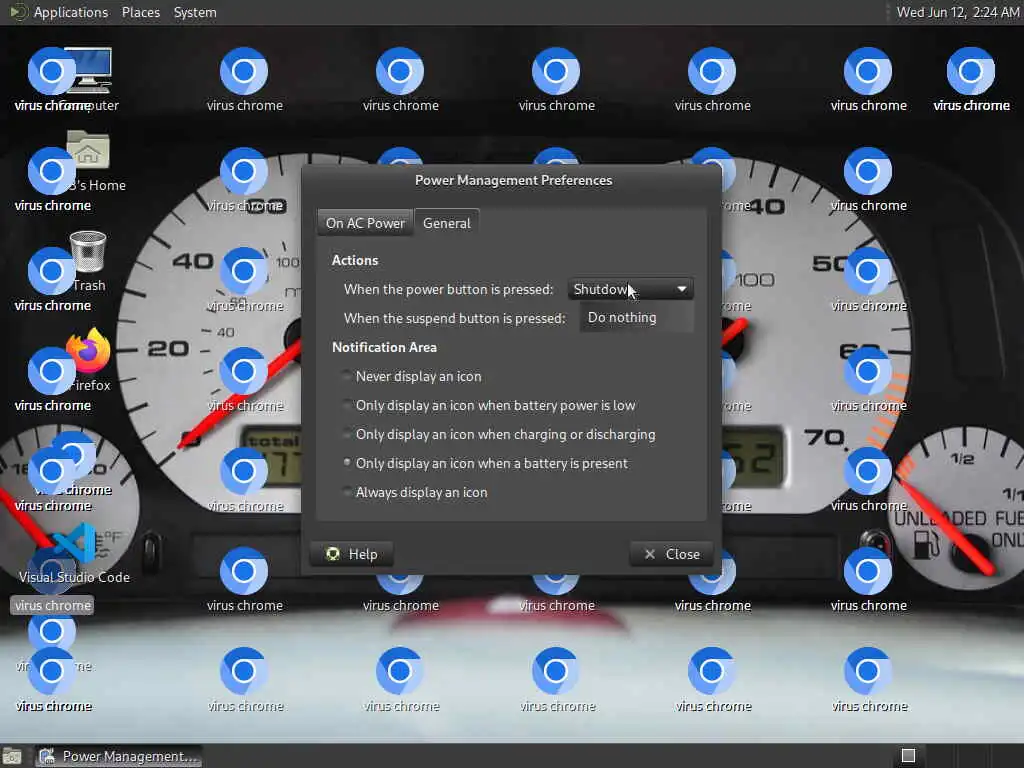The width and height of the screenshot is (1024, 768).
Task: Open the System menu
Action: [195, 12]
